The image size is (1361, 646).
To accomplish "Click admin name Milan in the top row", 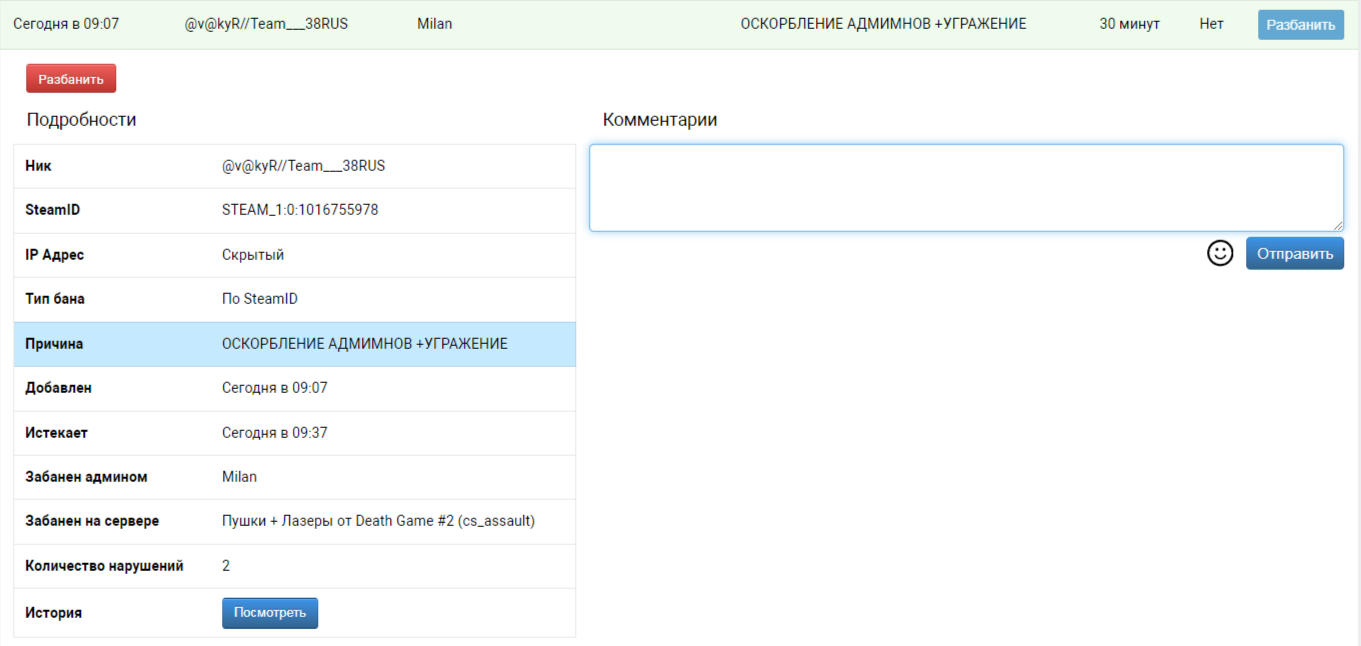I will click(434, 24).
